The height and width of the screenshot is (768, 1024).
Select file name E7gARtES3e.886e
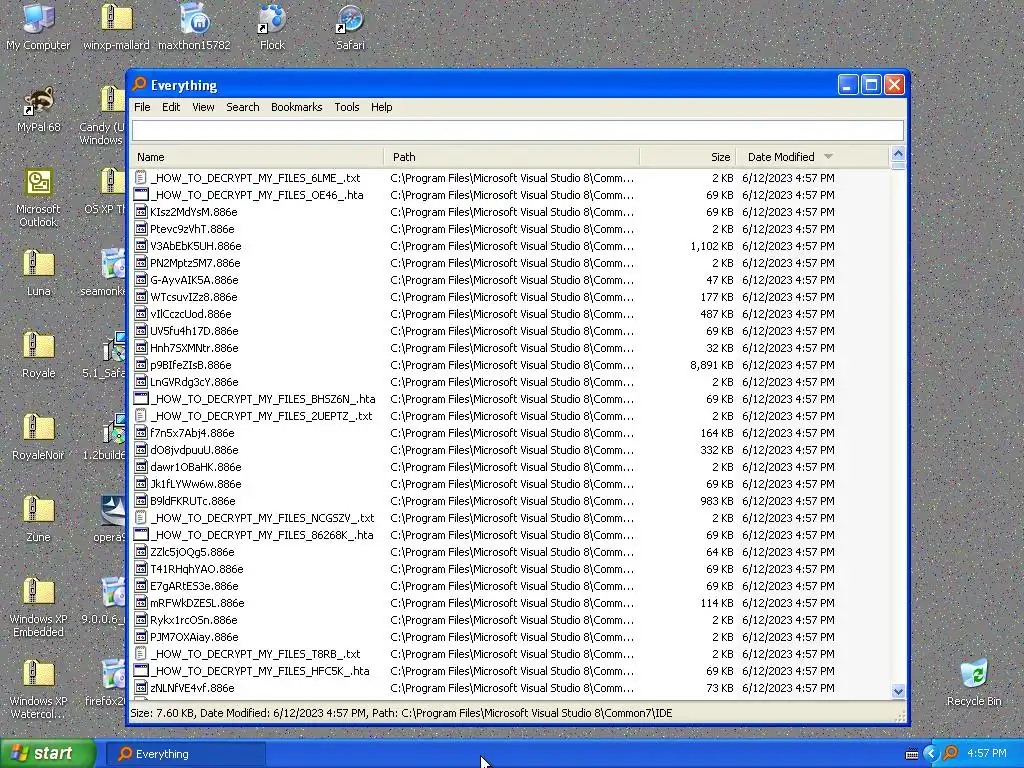pyautogui.click(x=194, y=586)
